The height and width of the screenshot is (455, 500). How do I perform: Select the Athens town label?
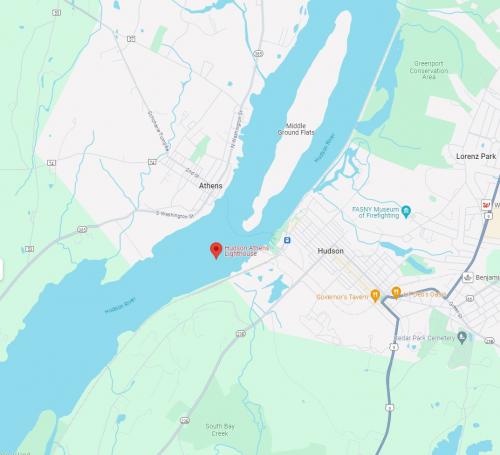click(x=210, y=186)
